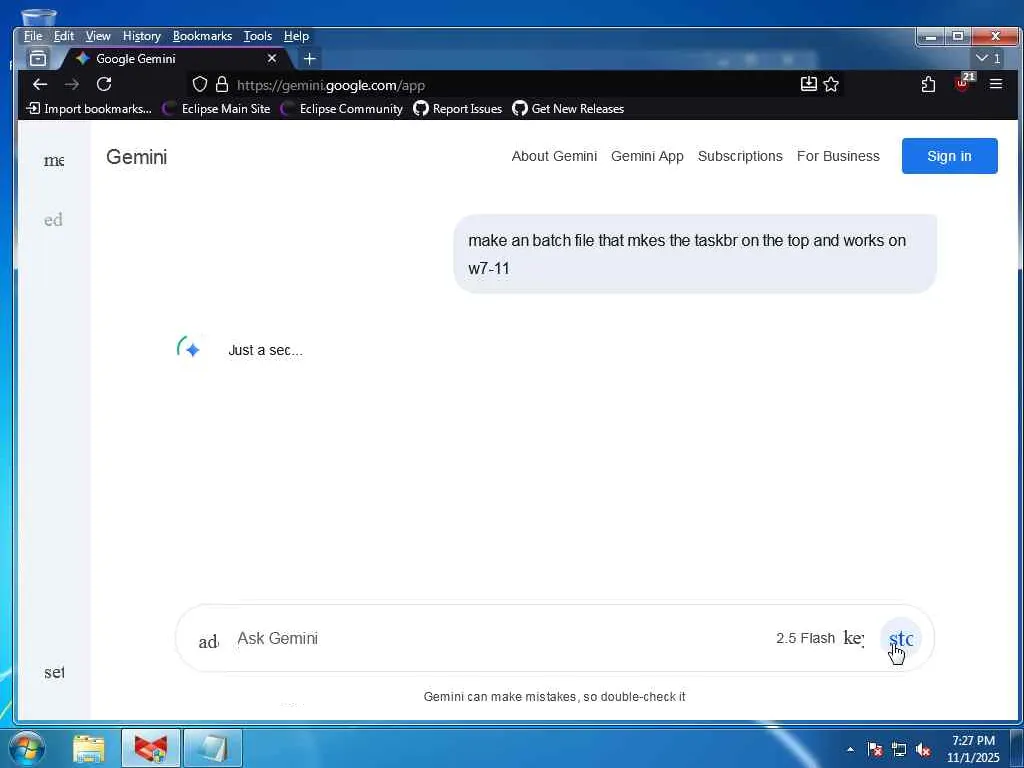Click the Action Center flag tray icon
Image resolution: width=1024 pixels, height=768 pixels.
(x=875, y=749)
